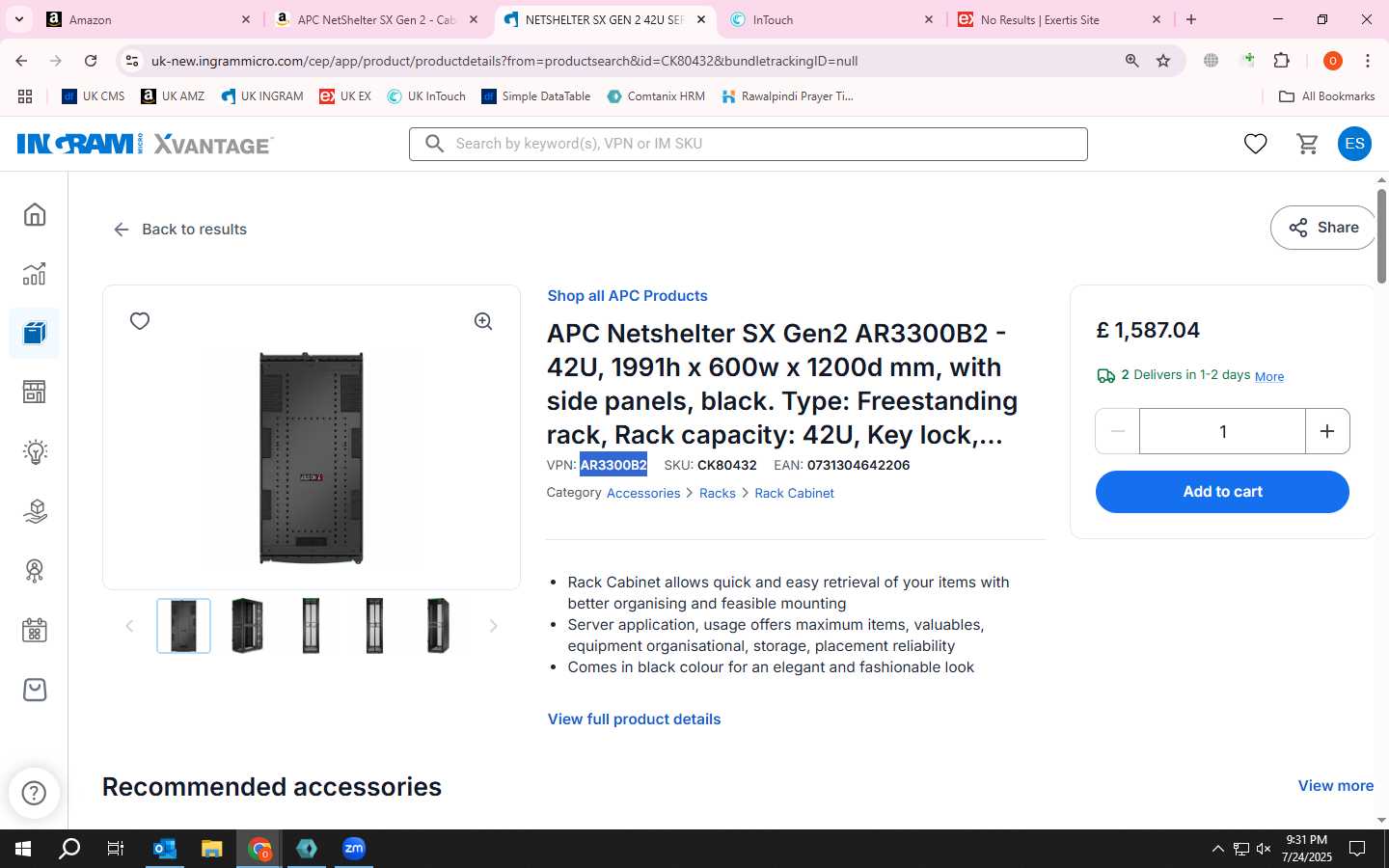Image resolution: width=1389 pixels, height=868 pixels.
Task: Open View full product details link
Action: coord(634,719)
